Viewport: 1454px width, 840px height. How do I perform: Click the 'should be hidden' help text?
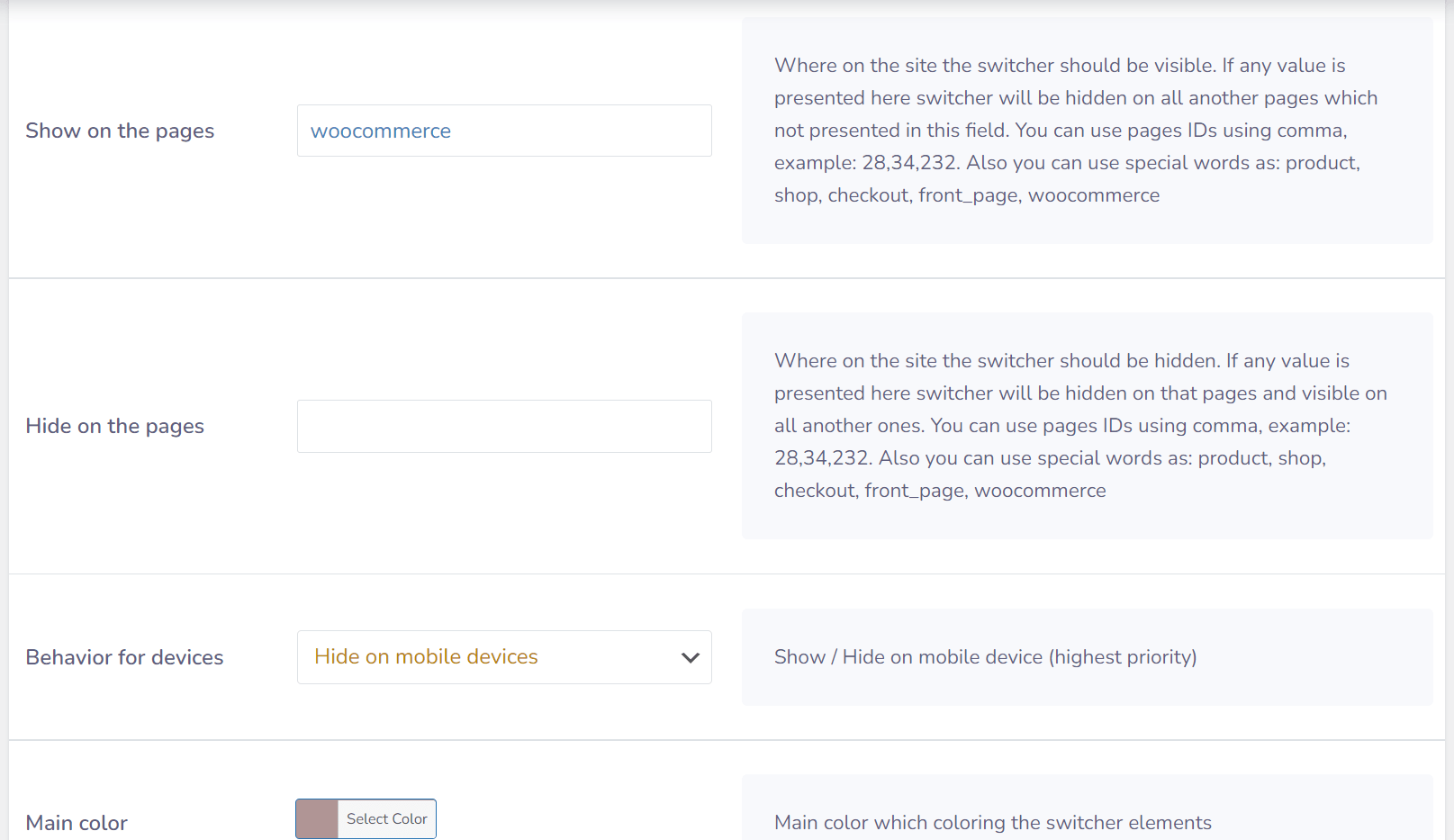(x=1080, y=426)
